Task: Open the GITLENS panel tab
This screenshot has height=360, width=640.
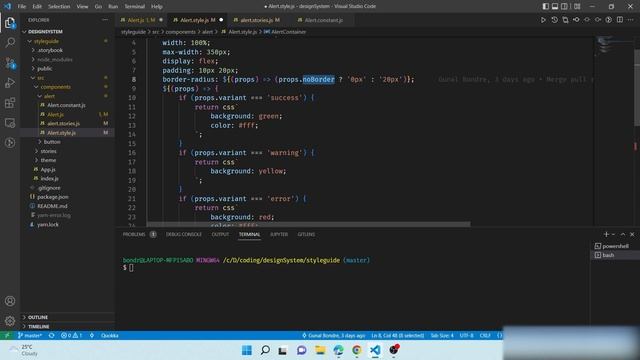Action: click(x=306, y=234)
